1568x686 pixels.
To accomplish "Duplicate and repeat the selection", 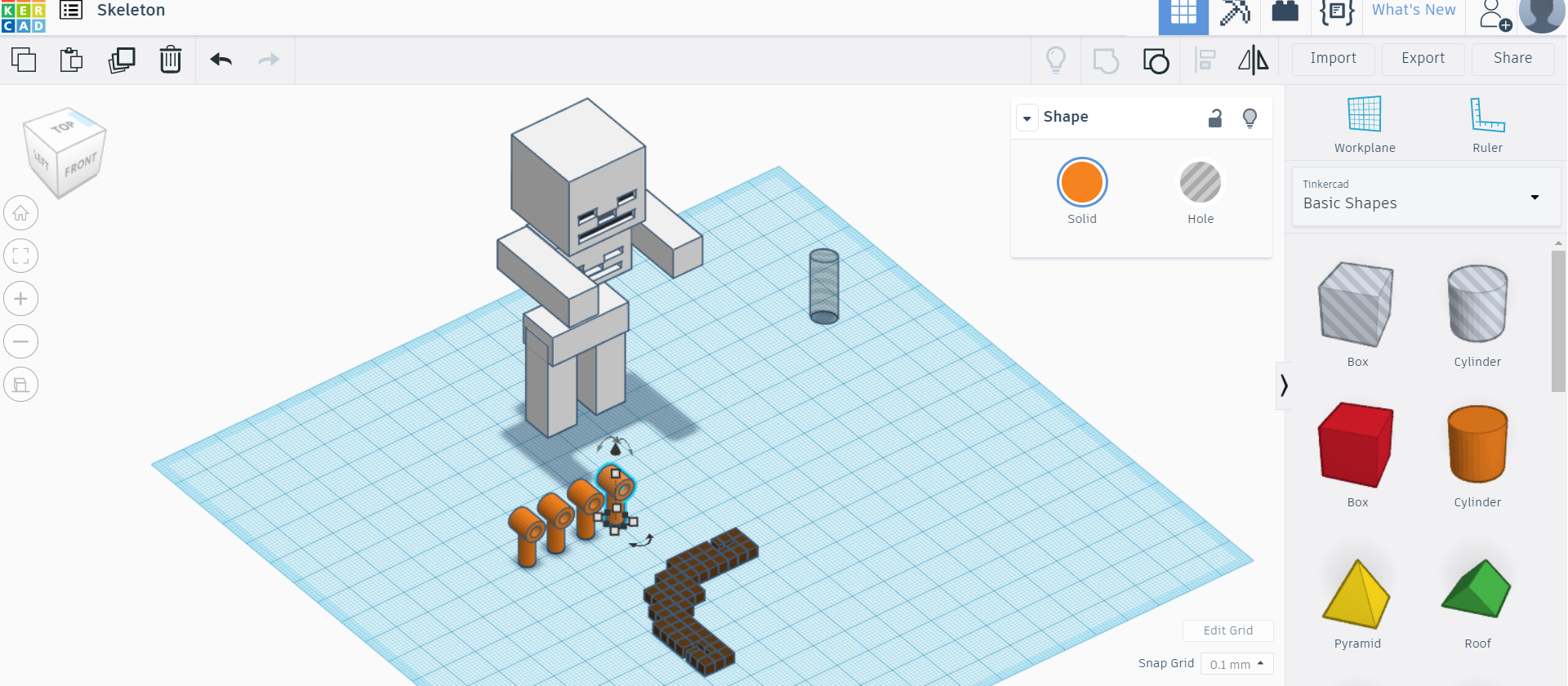I will (x=122, y=60).
